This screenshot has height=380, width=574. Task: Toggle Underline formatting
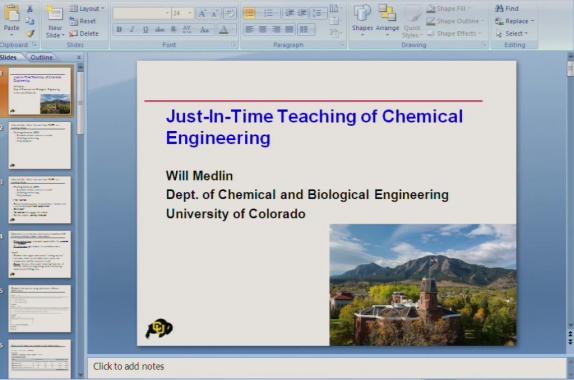[146, 29]
